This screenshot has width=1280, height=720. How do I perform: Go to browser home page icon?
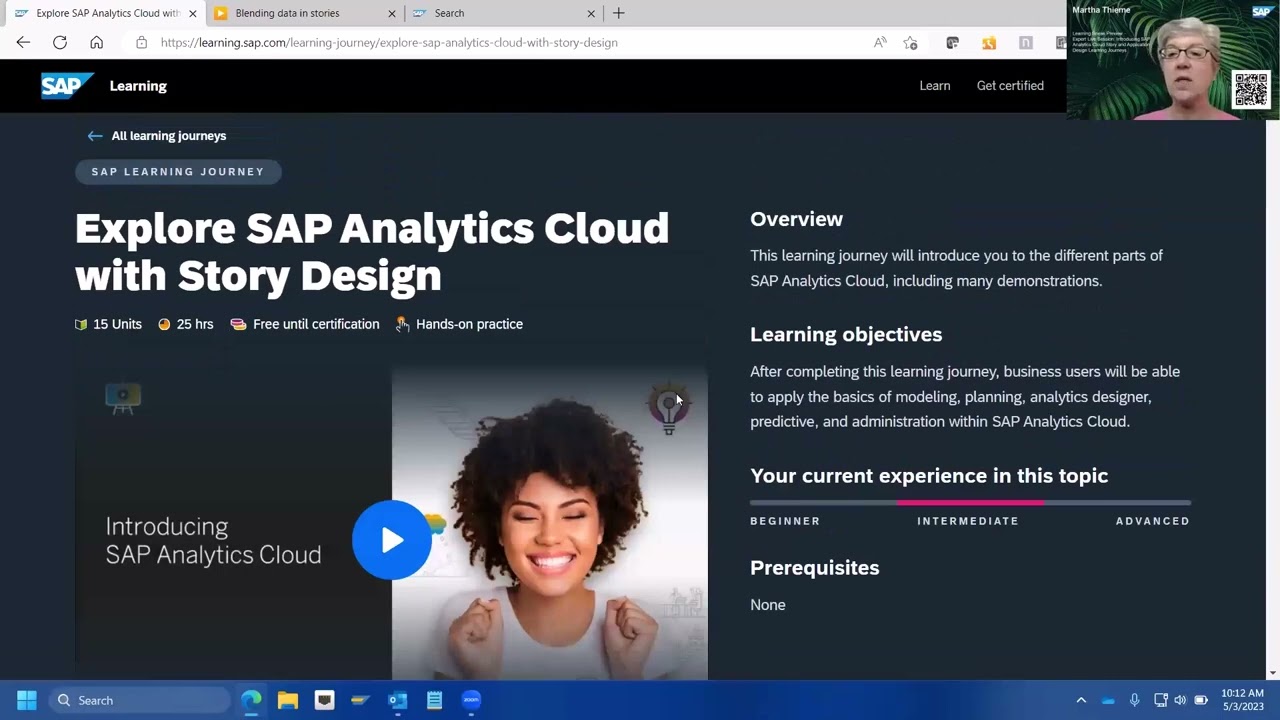coord(96,42)
